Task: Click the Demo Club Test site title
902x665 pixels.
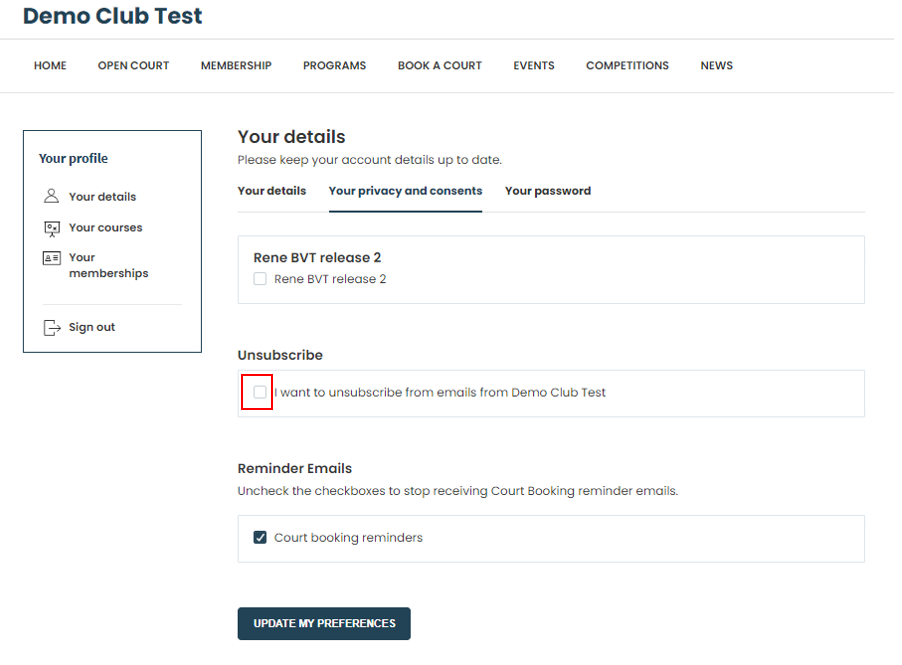Action: click(x=113, y=16)
